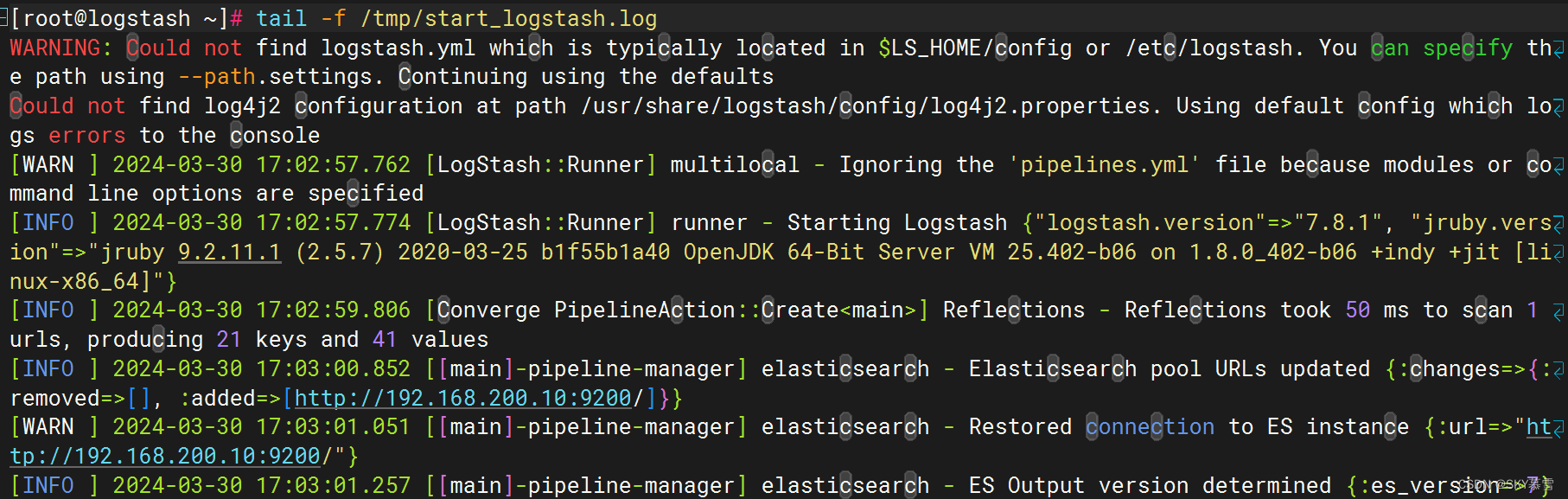Click the '[WARN ]' tag on the multilocal line
Image resolution: width=1568 pixels, height=499 pixels.
54,164
